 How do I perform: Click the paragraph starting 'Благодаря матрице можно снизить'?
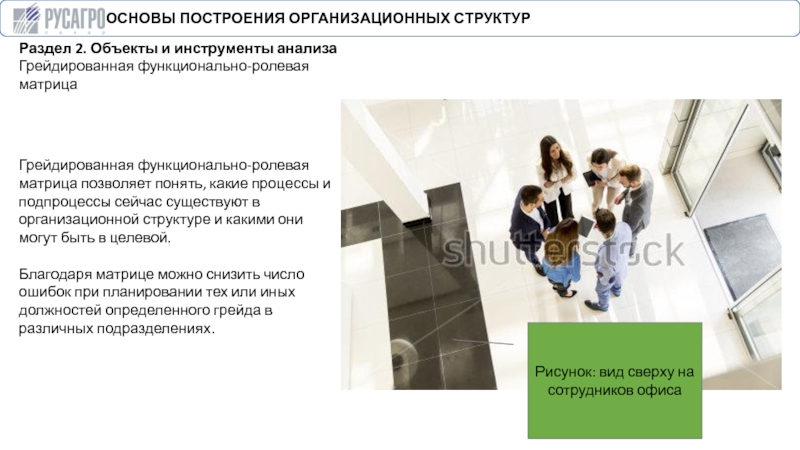click(x=162, y=301)
